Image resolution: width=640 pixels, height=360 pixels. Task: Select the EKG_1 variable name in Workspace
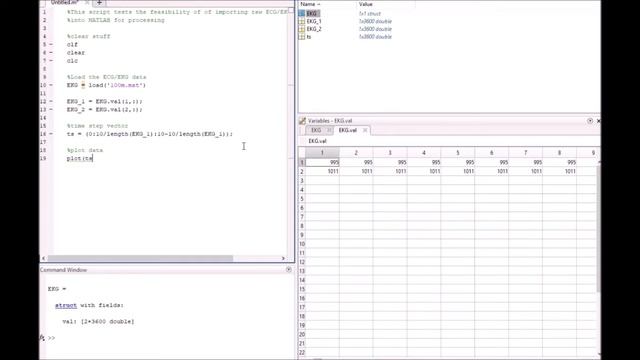[314, 21]
